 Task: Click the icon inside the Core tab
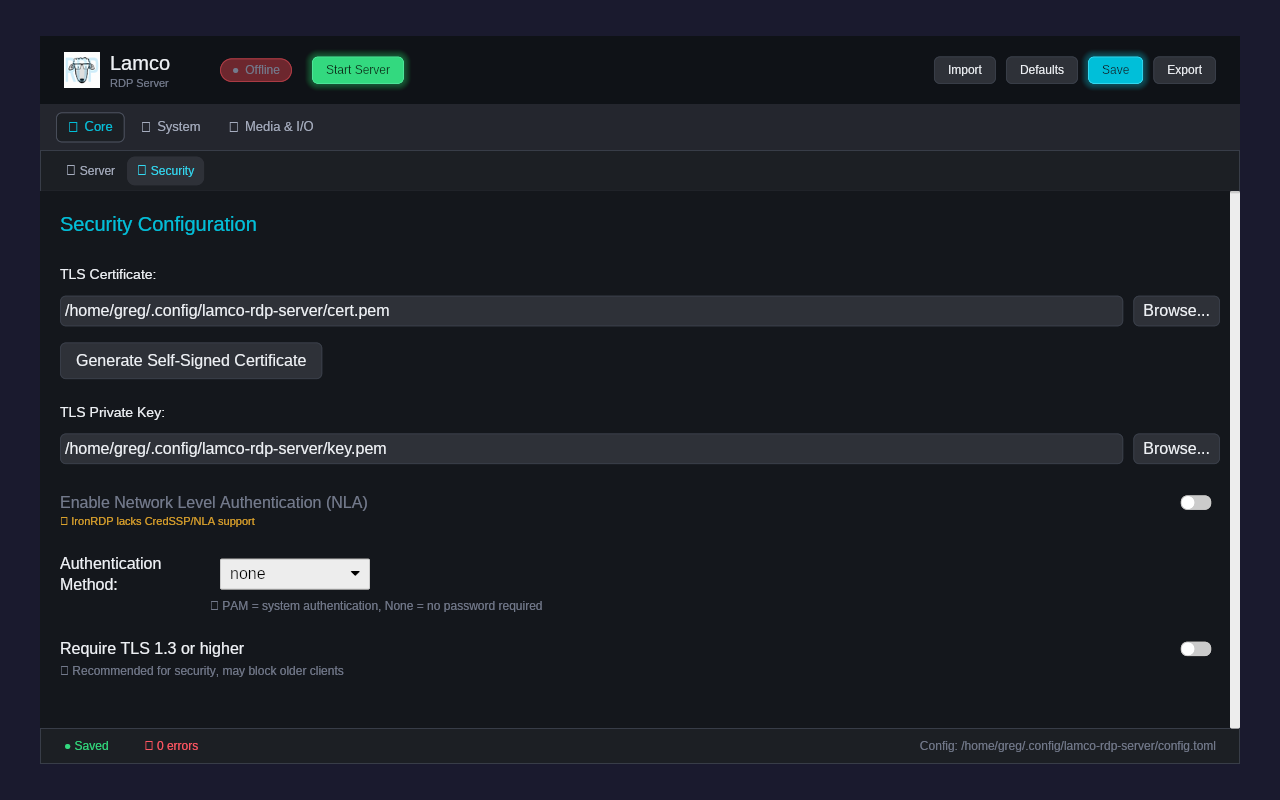75,127
